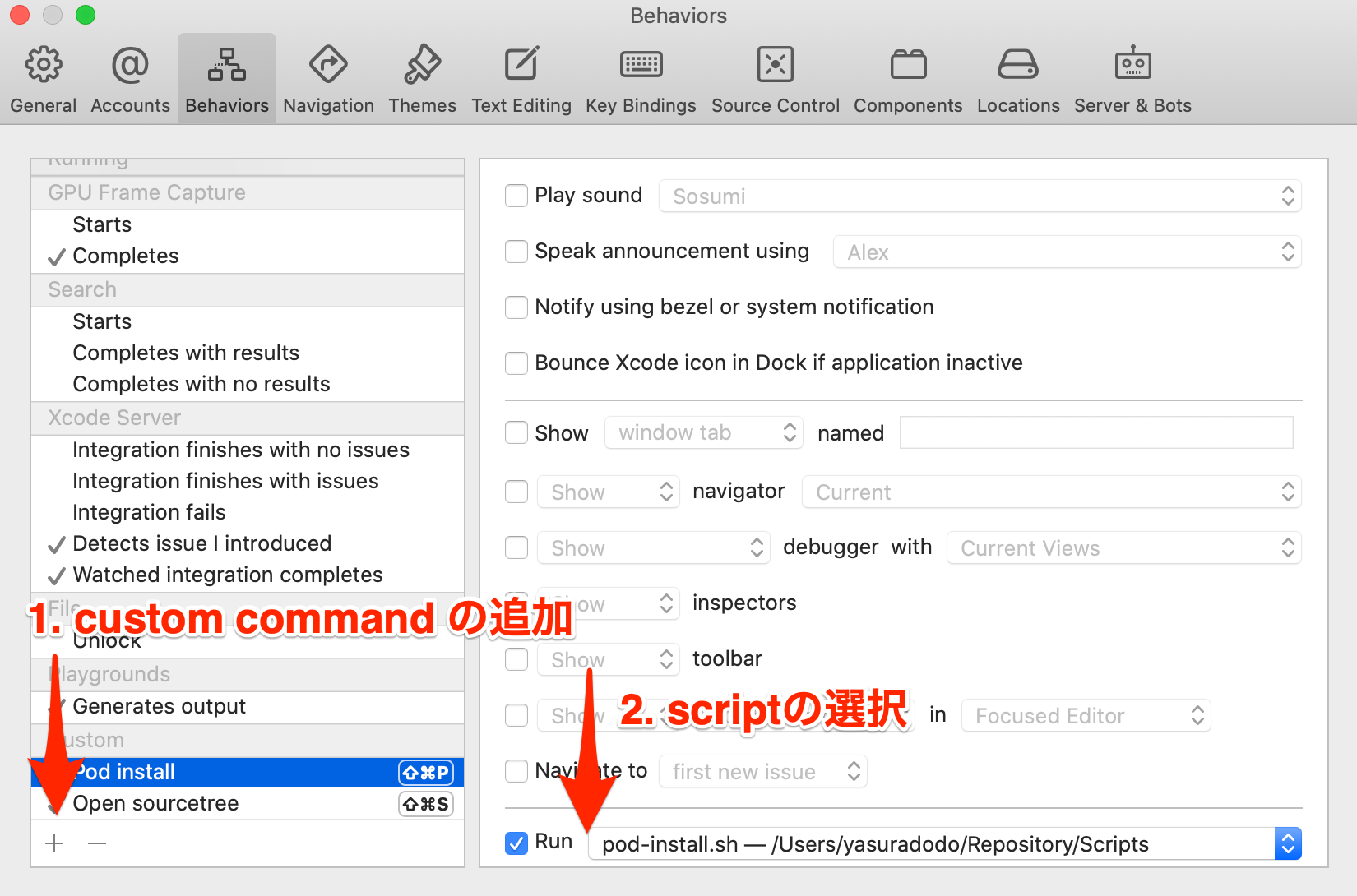Viewport: 1357px width, 896px height.
Task: Open the Focused Editor dropdown
Action: click(x=1086, y=715)
